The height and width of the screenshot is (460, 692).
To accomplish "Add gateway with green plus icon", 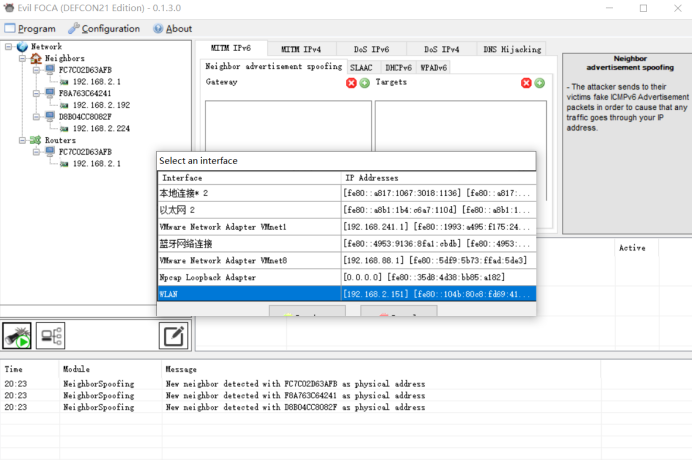I will (365, 83).
